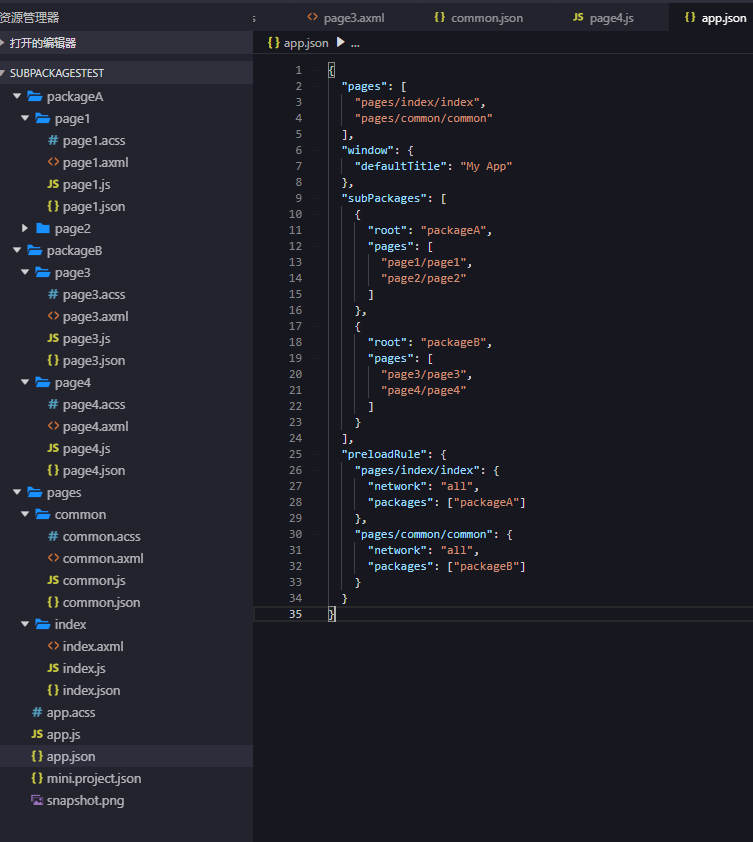Click the hash icon of page4.acss
The height and width of the screenshot is (842, 753).
point(53,404)
